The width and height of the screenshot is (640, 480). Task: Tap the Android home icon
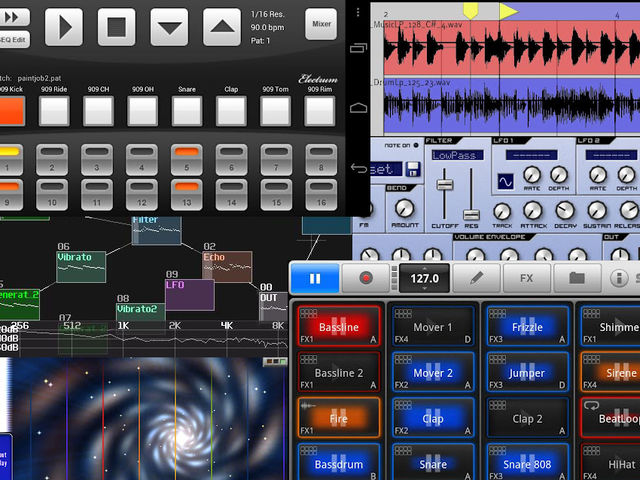click(x=358, y=108)
